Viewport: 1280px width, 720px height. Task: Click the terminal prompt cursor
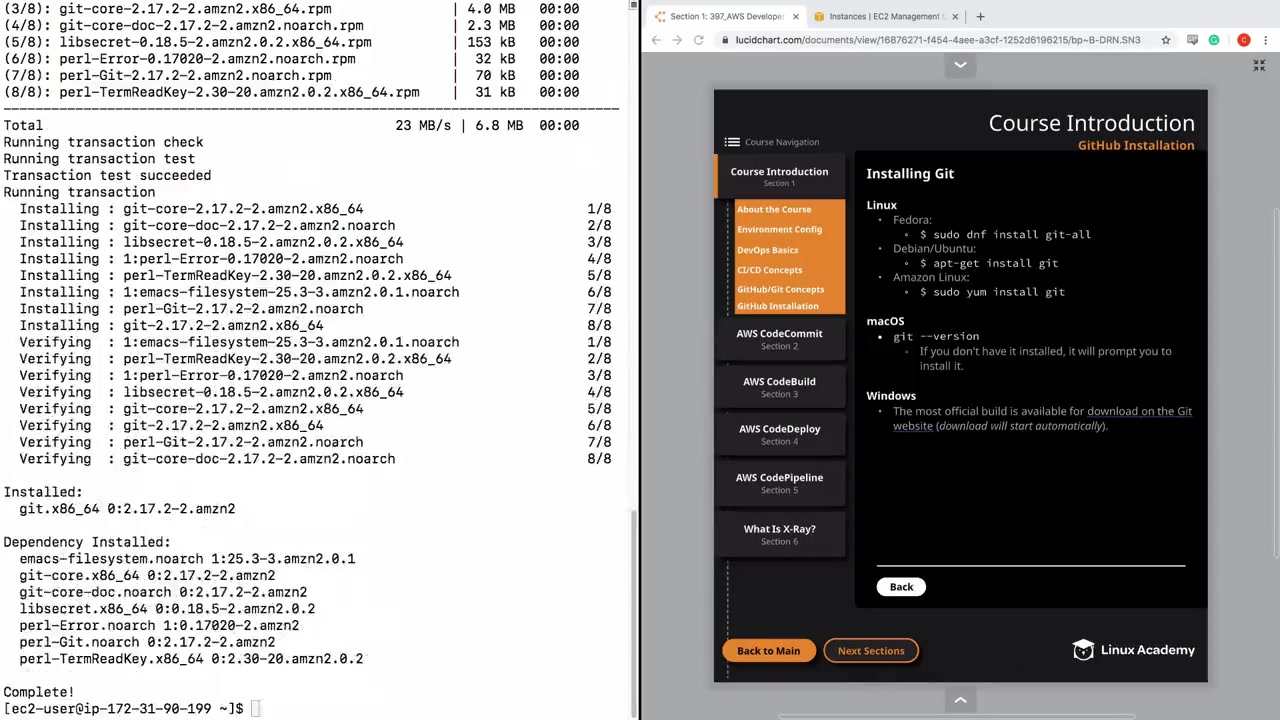(256, 709)
